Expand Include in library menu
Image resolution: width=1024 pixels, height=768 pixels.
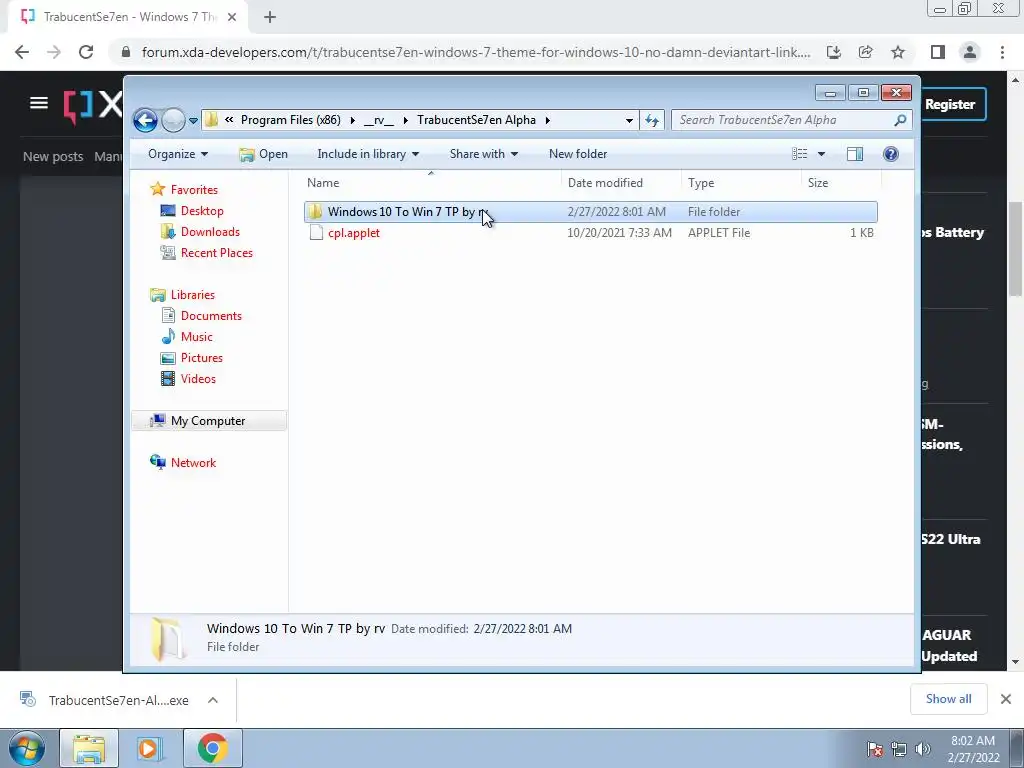[x=368, y=154]
